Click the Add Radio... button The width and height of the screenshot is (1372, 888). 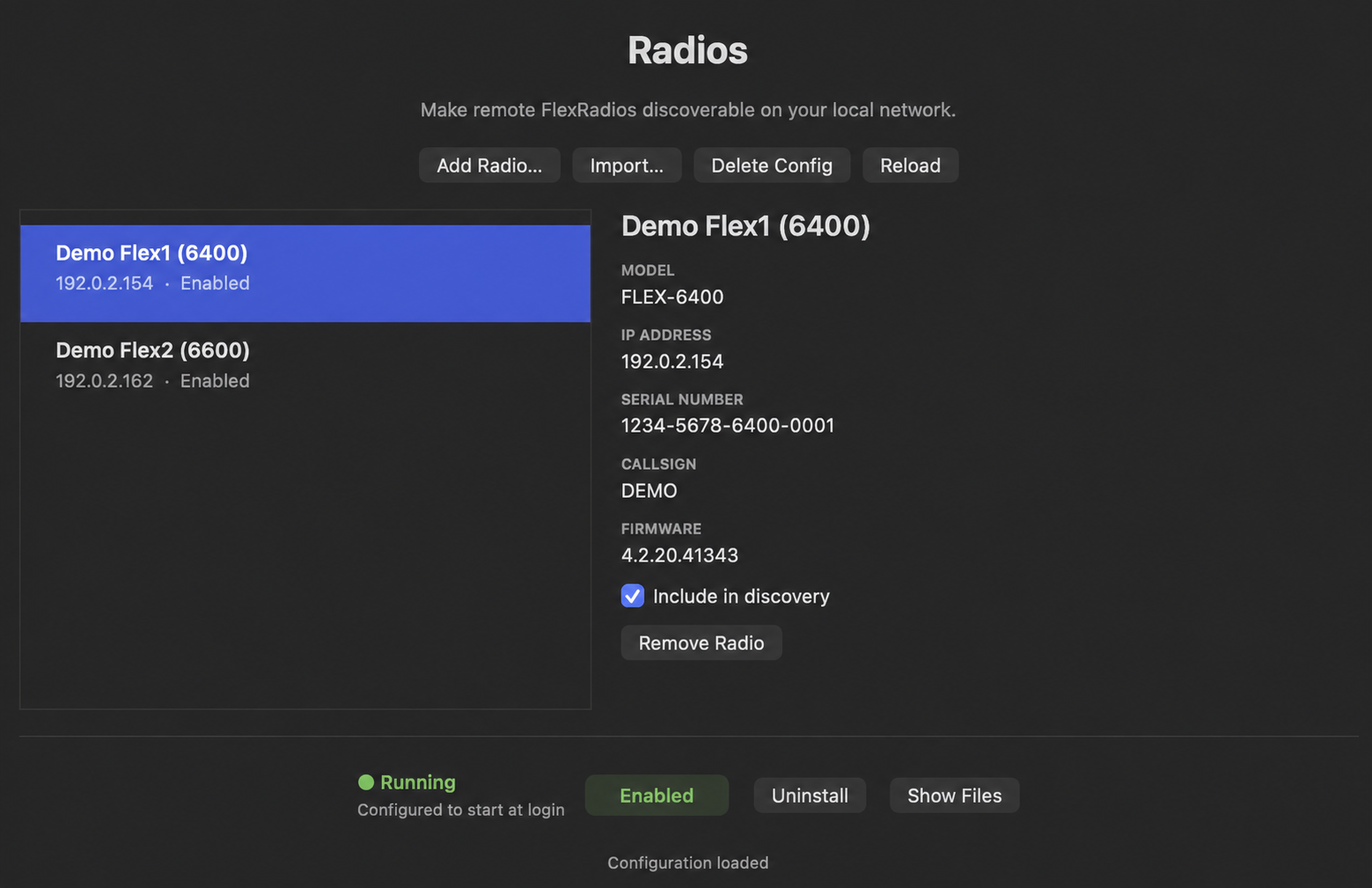click(x=489, y=165)
